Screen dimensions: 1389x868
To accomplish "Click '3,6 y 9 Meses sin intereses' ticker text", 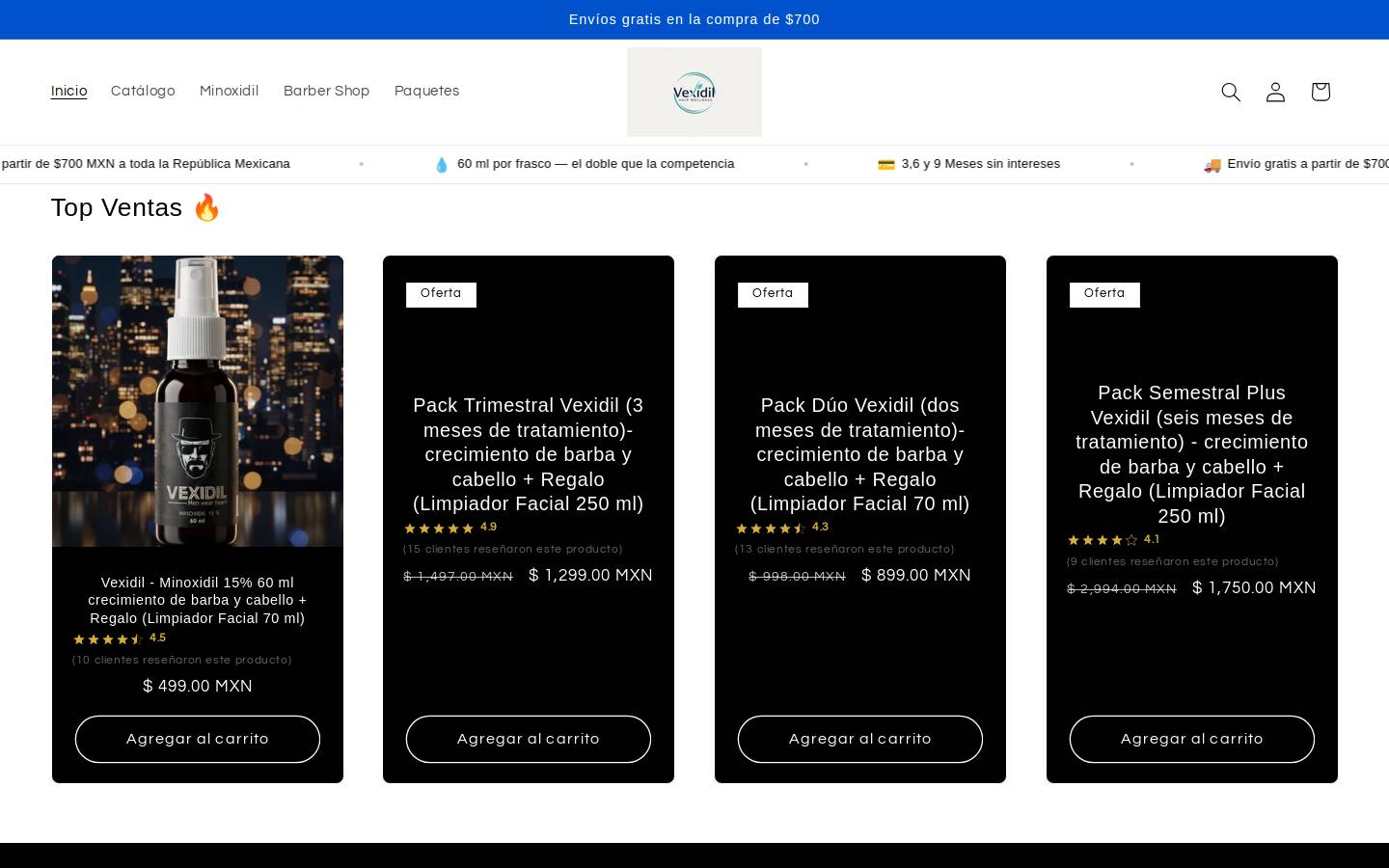I will (x=981, y=164).
